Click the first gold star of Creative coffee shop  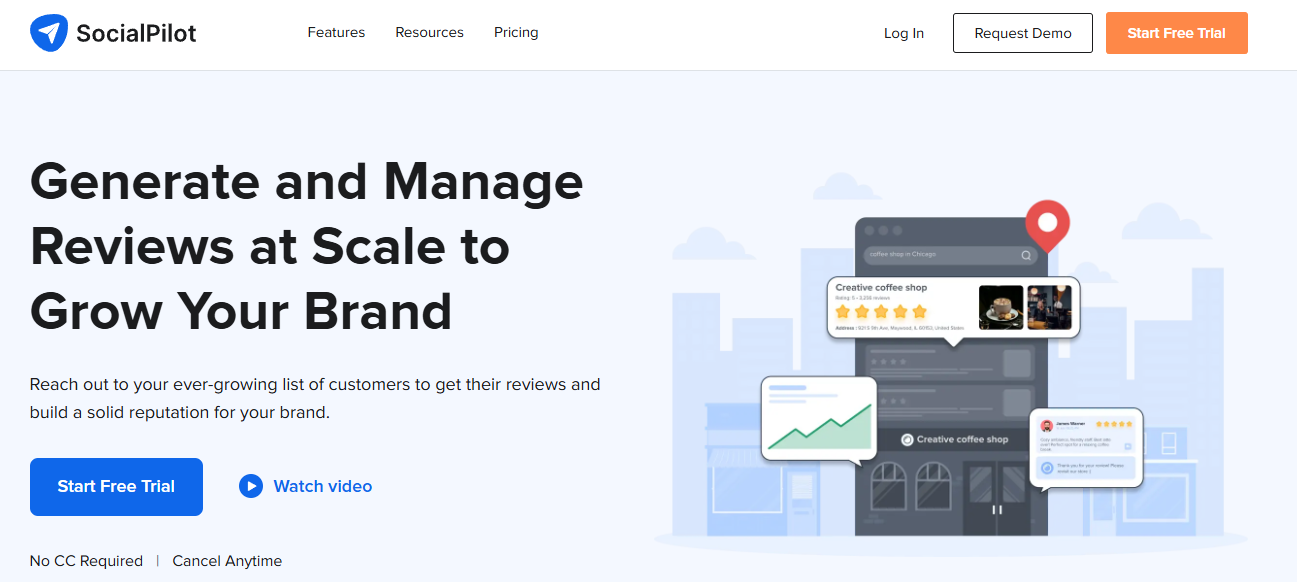pyautogui.click(x=843, y=312)
